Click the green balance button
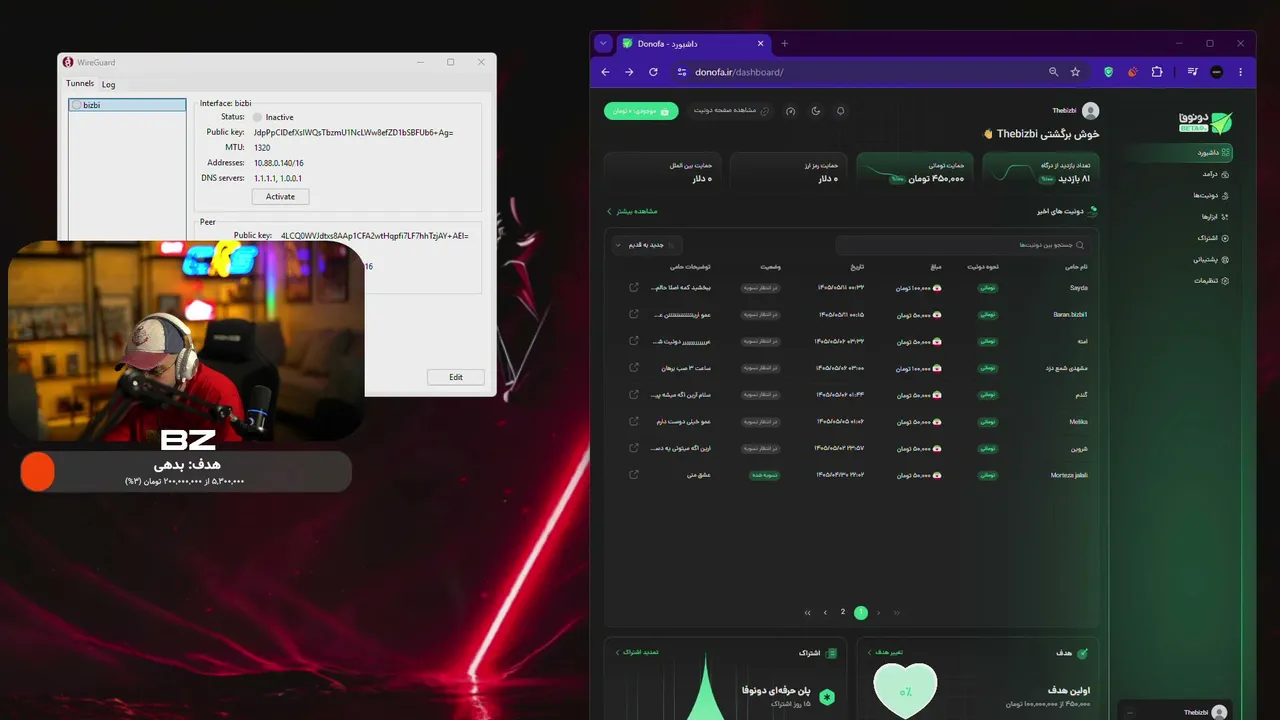Image resolution: width=1280 pixels, height=720 pixels. tap(641, 111)
